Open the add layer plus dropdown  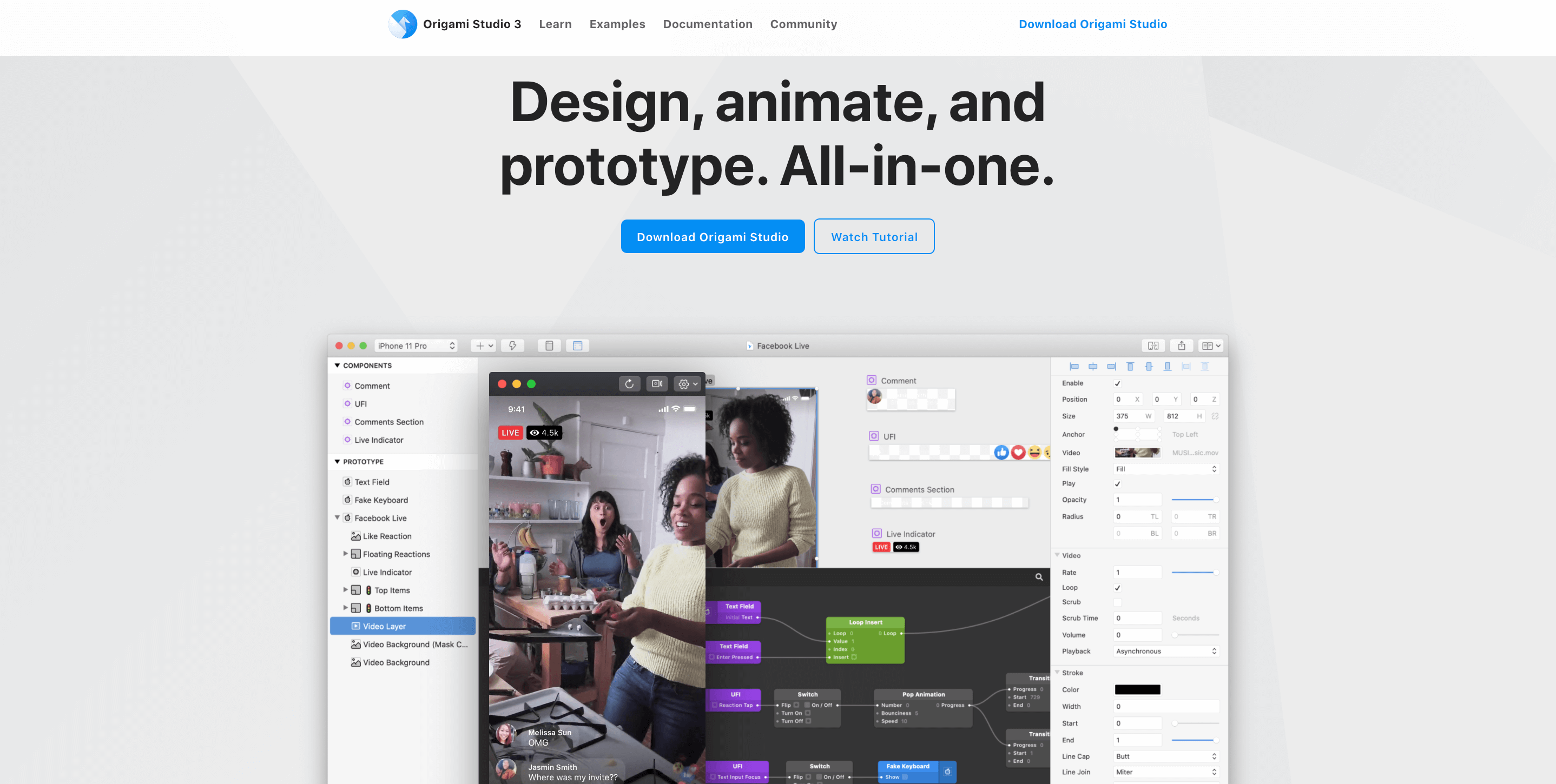pos(484,346)
